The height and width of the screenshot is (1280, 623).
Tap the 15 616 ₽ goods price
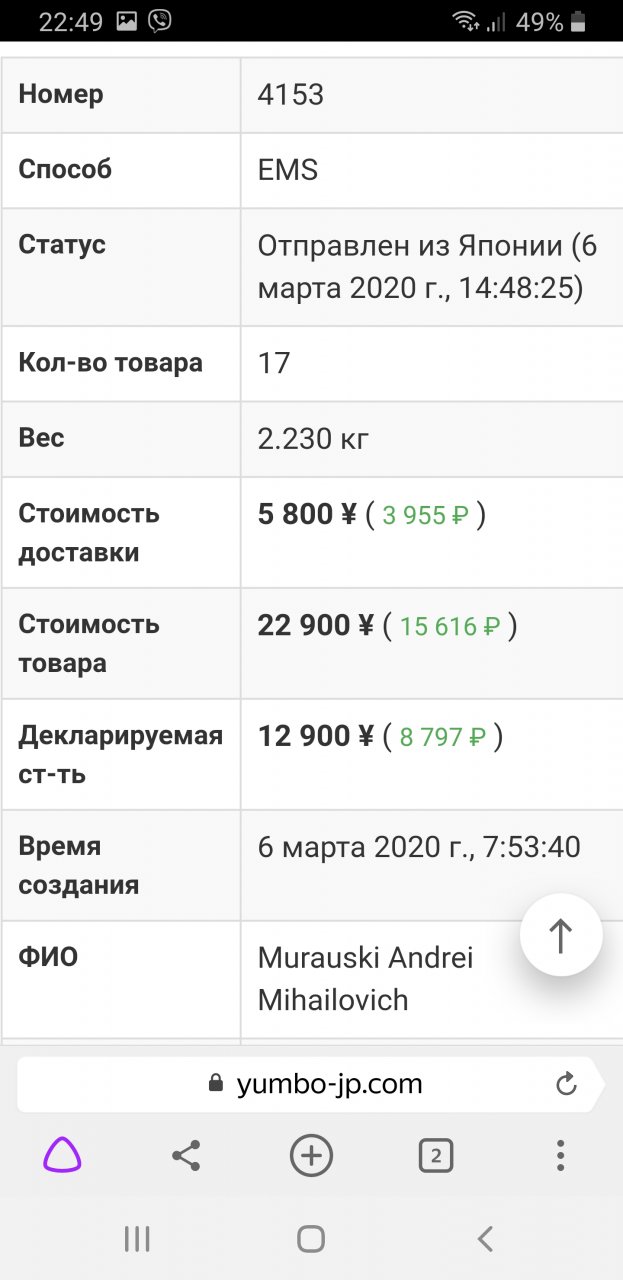point(450,627)
